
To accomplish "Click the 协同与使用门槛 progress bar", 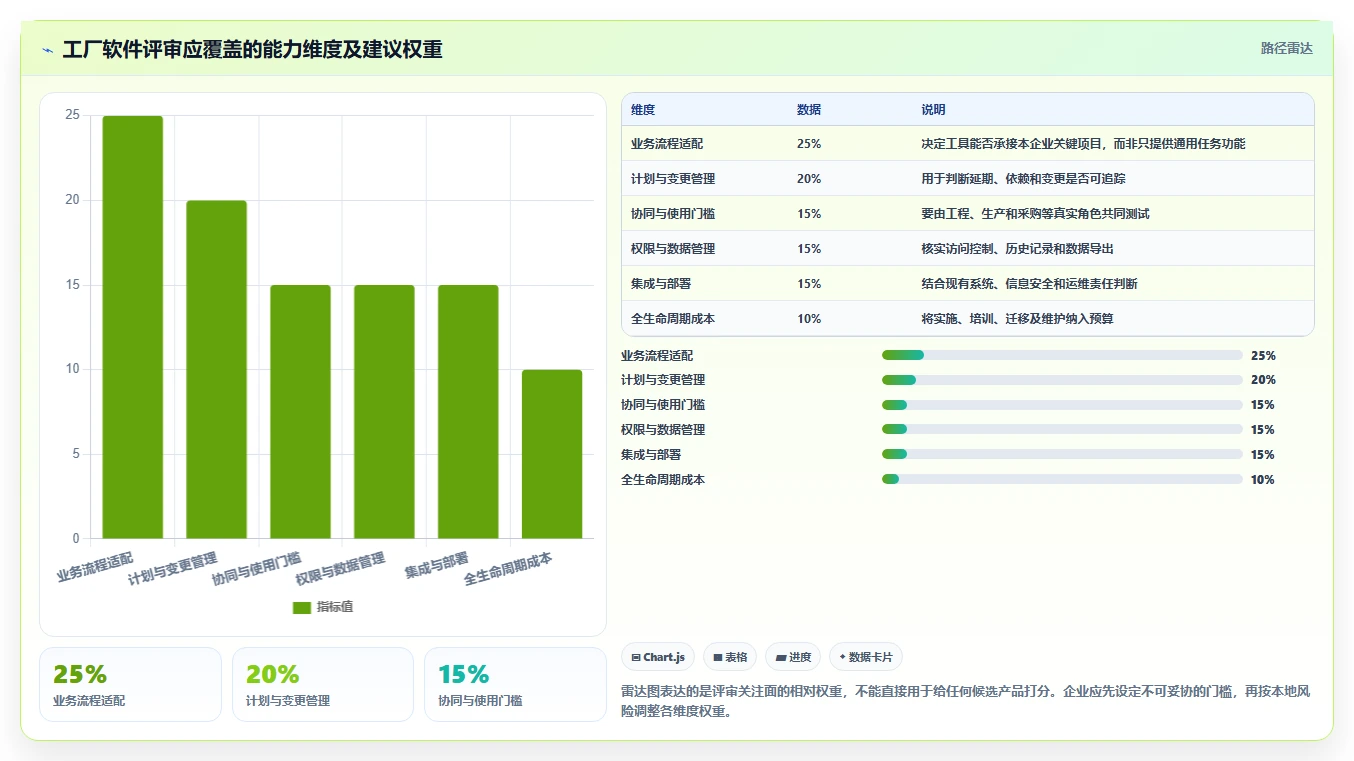I will [x=1062, y=405].
